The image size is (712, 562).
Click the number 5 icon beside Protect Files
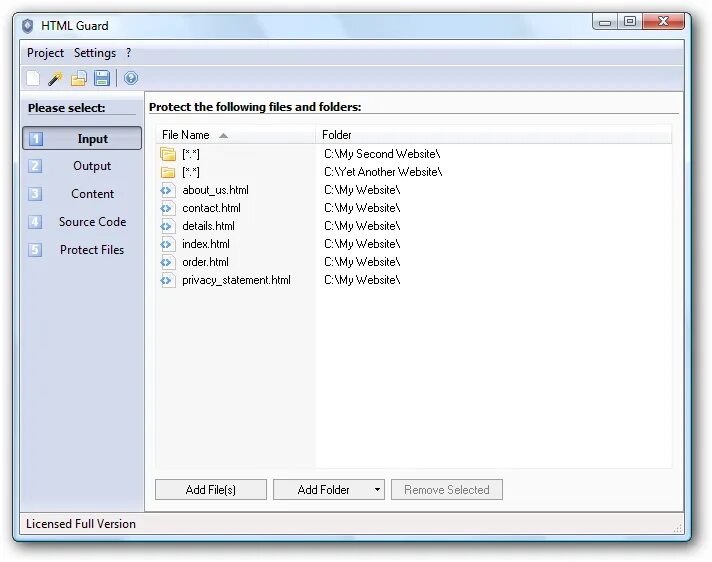coord(35,250)
